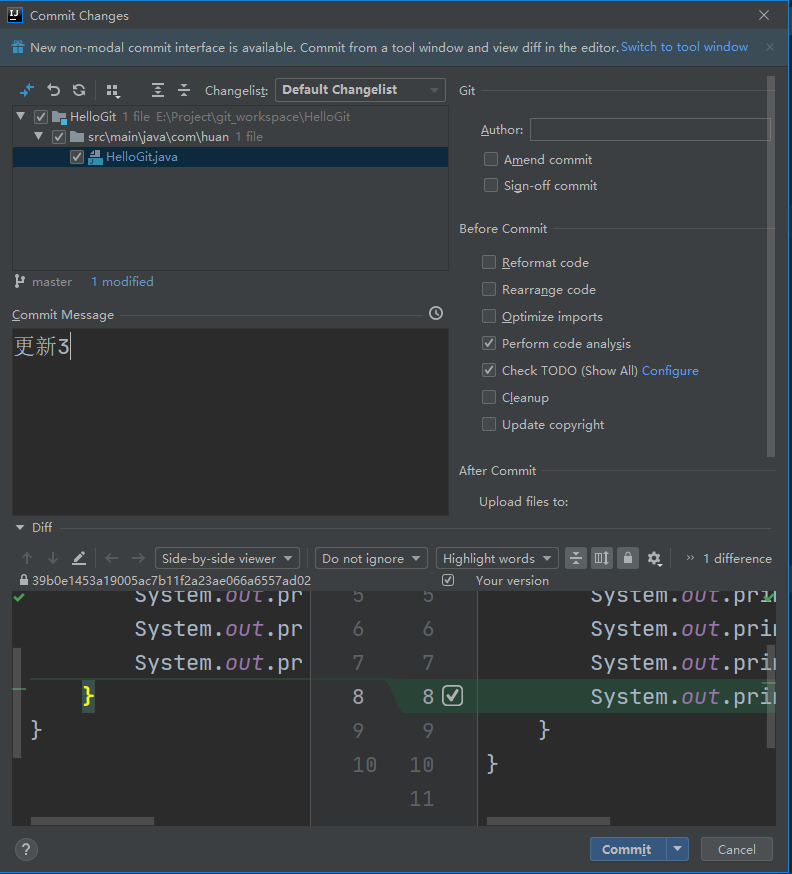792x874 pixels.
Task: Expand all items using expand-all icon
Action: [x=158, y=90]
